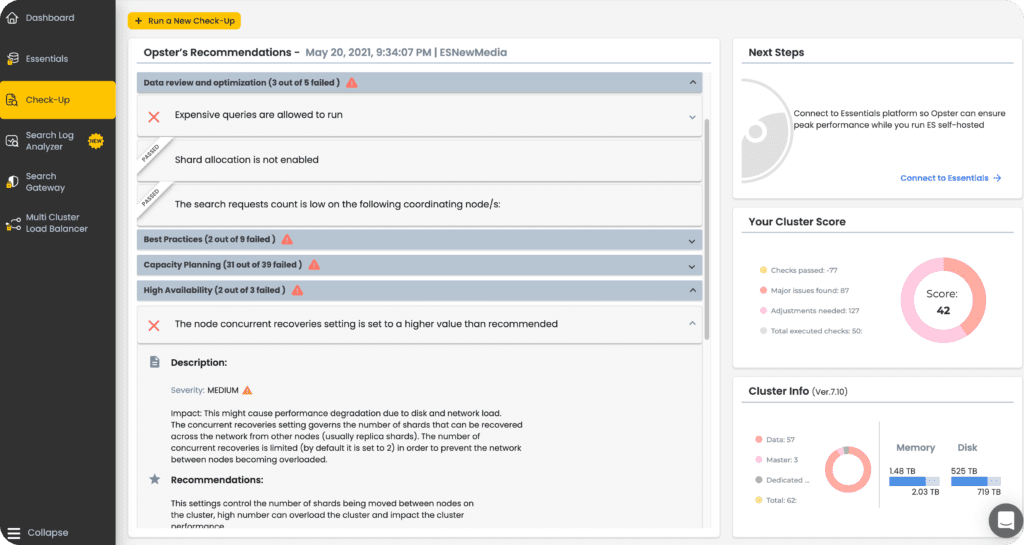Click the Memory usage bar
The height and width of the screenshot is (545, 1024).
tap(914, 481)
